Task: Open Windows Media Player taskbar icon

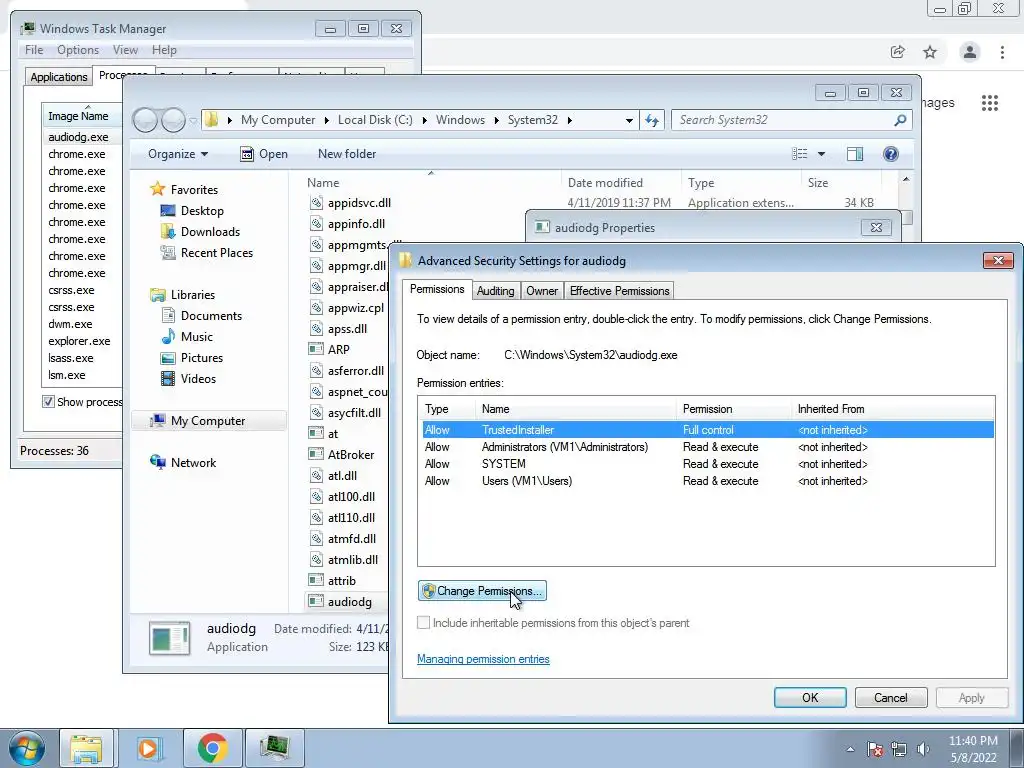Action: (149, 748)
